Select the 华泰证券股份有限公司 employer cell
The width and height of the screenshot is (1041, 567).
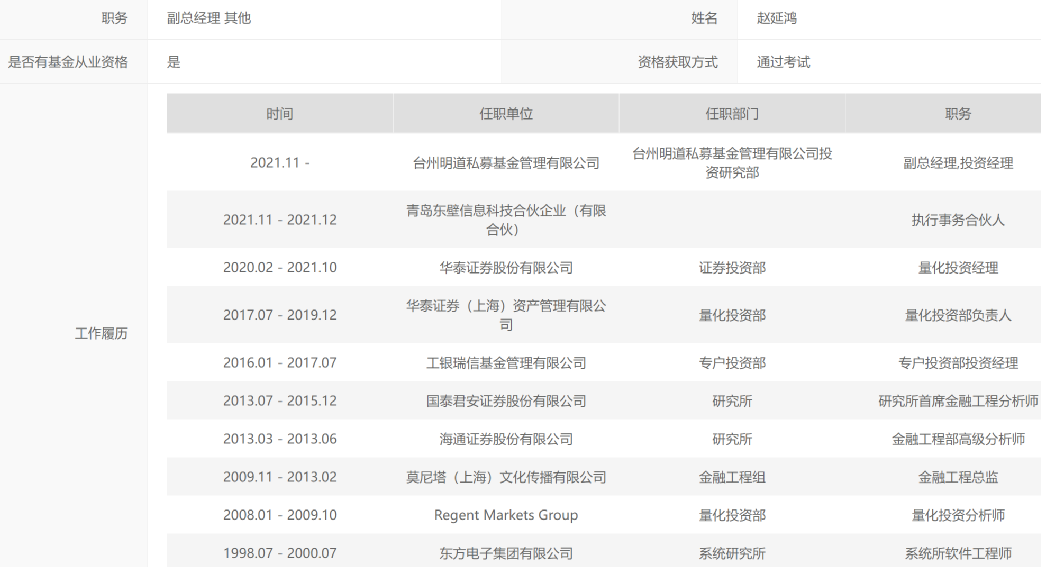pos(506,268)
